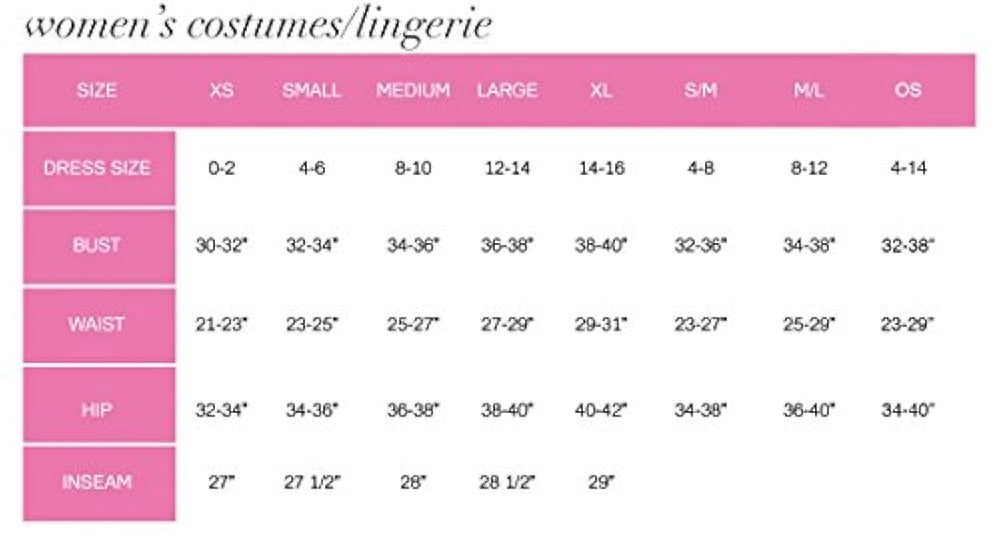Click the 0-2 dress size value
Image resolution: width=1000 pixels, height=536 pixels.
(x=222, y=168)
